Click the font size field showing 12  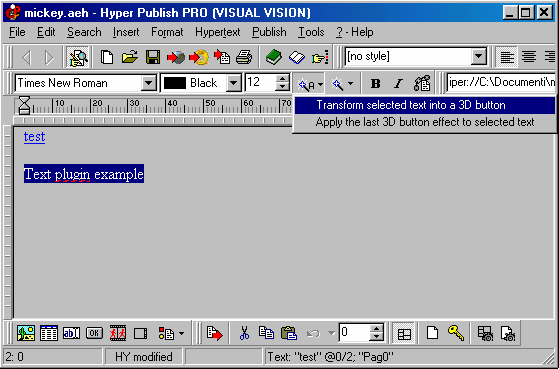click(x=260, y=83)
